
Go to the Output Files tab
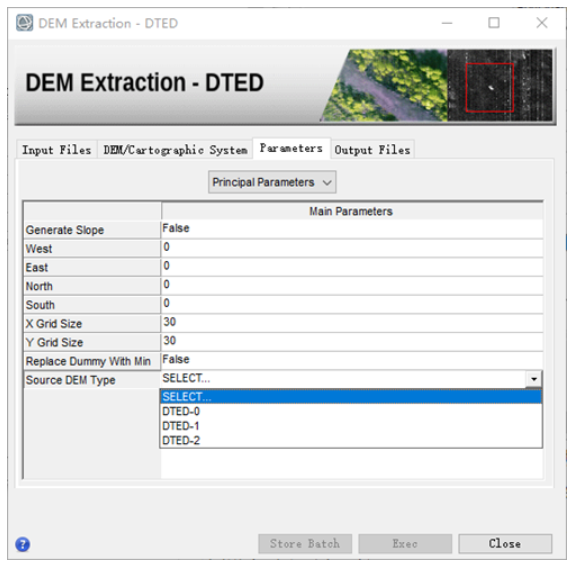(372, 150)
